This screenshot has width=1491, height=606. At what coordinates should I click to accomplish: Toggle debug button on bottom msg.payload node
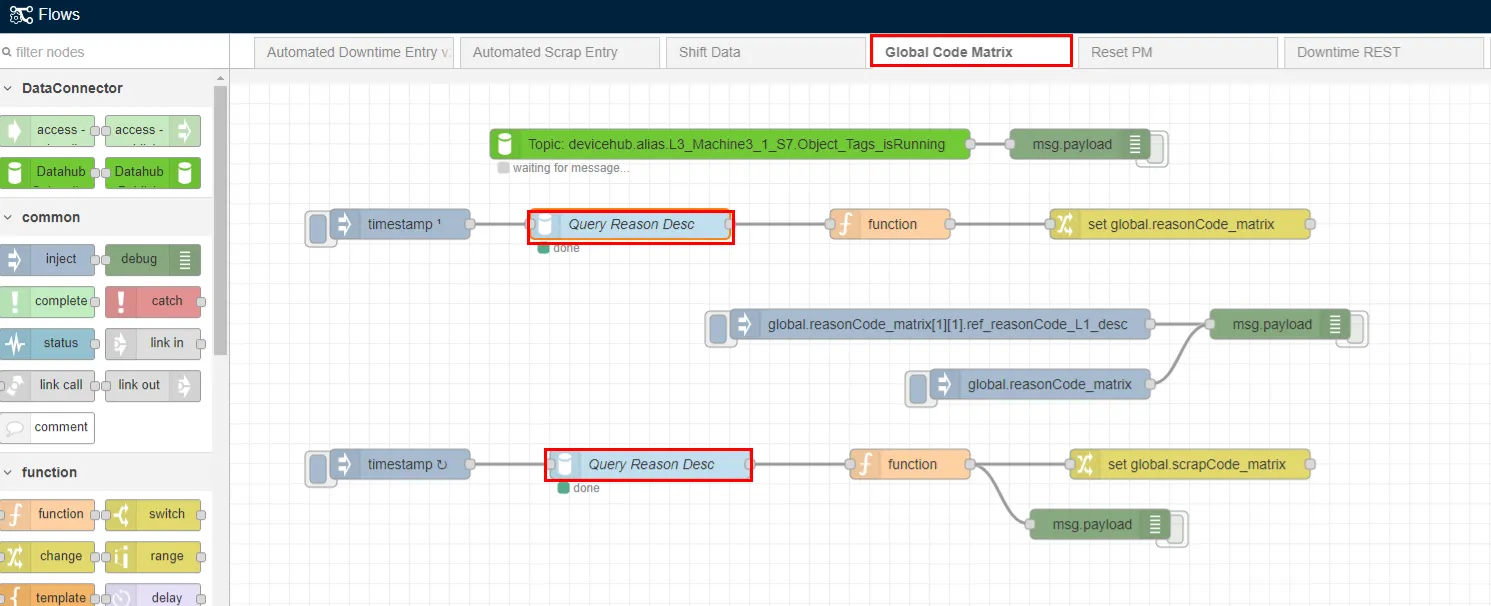pos(1178,527)
